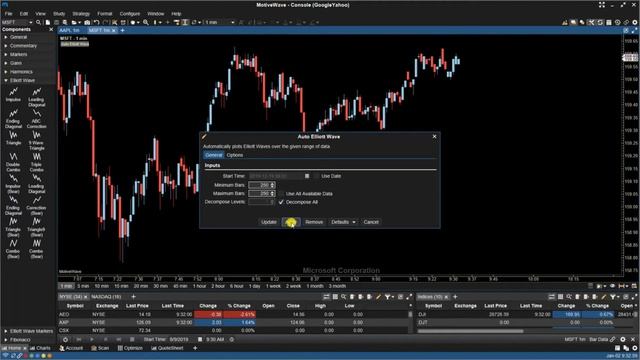This screenshot has height=360, width=640.
Task: Click the pencil icon in Auto Elliott Wave dialog title
Action: click(x=204, y=137)
